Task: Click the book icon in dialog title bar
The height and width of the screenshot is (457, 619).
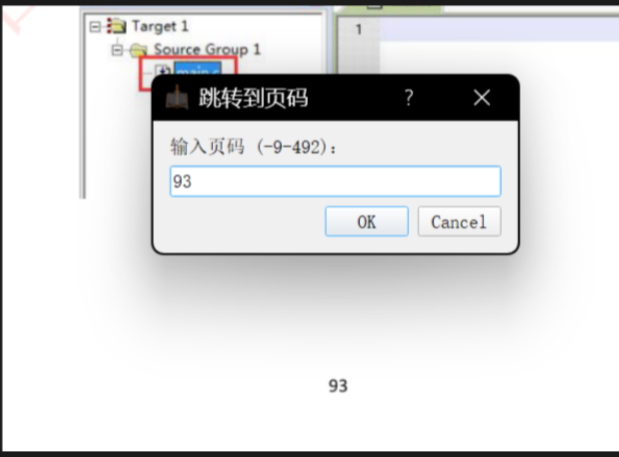Action: 177,97
